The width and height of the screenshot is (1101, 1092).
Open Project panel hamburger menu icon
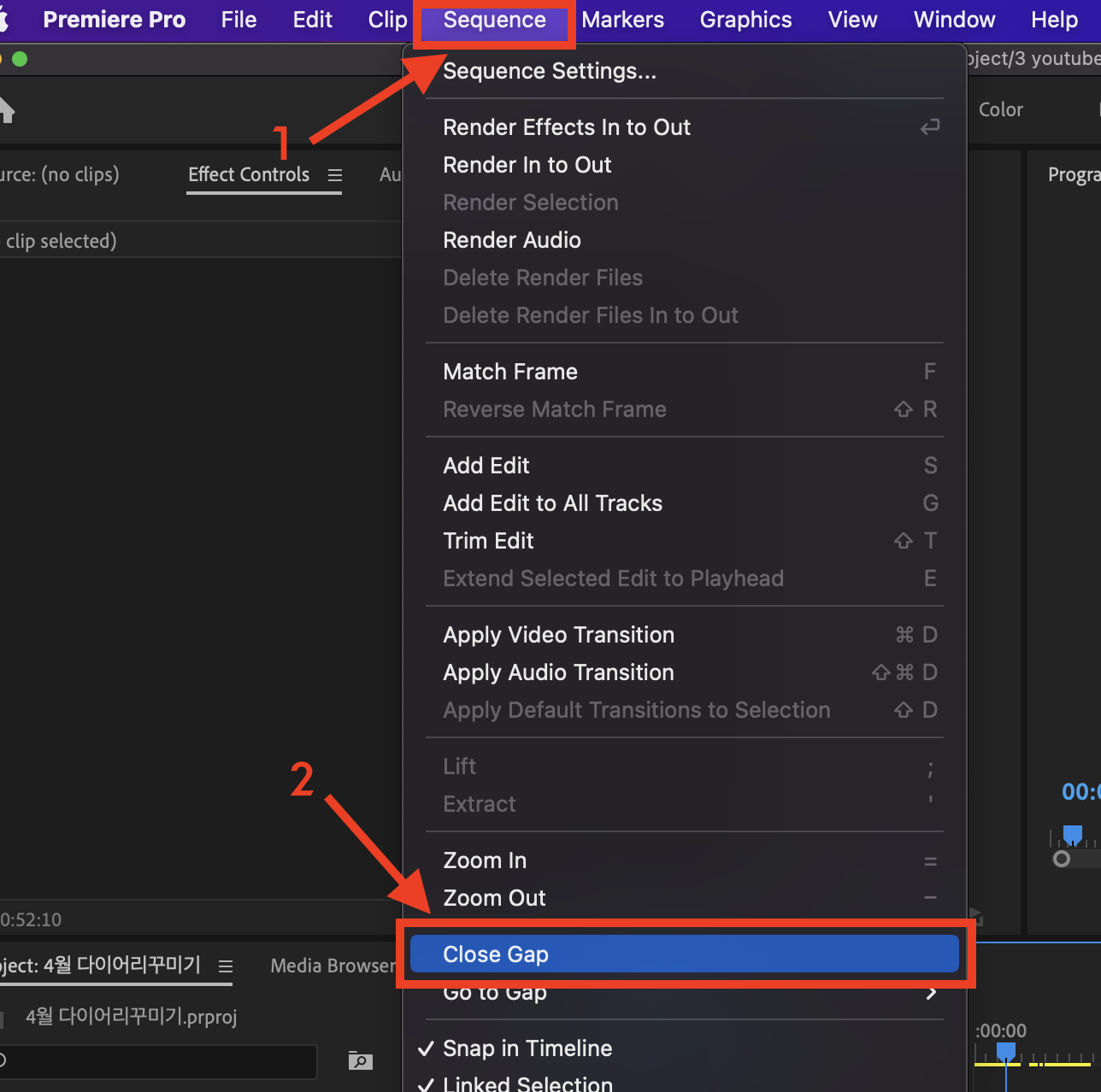point(226,966)
